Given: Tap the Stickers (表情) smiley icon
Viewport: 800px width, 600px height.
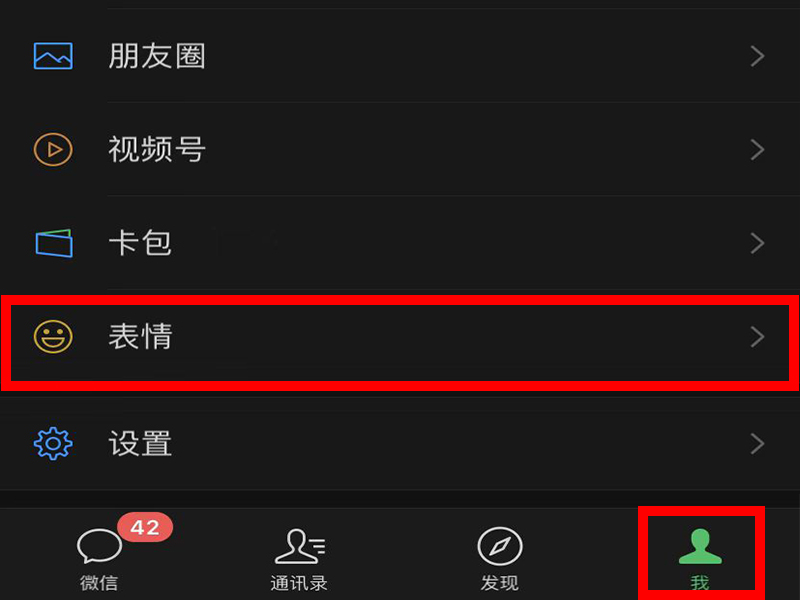Looking at the screenshot, I should [53, 337].
